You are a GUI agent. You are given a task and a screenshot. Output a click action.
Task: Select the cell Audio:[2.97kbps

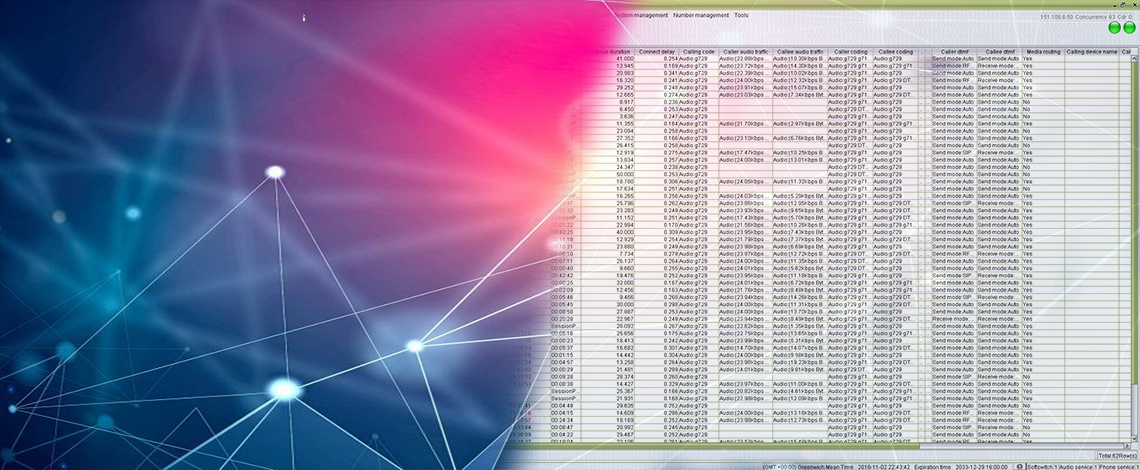point(800,124)
